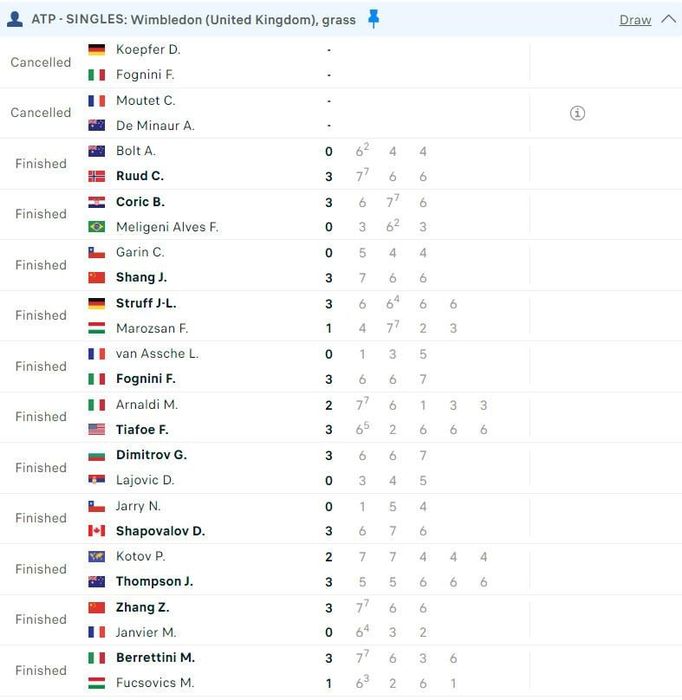Click Norway flag next to Ruud C.

point(96,176)
